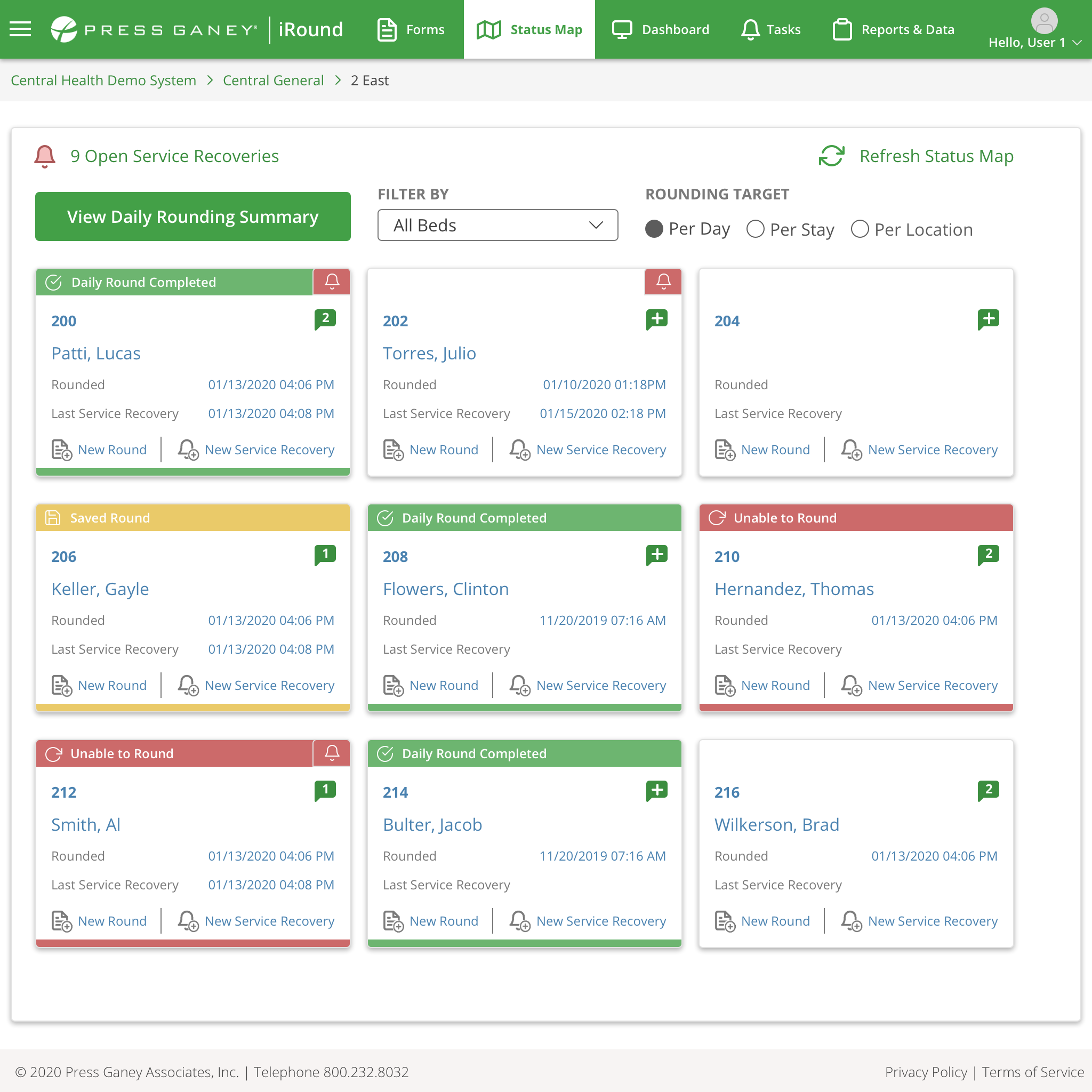Select the Per Location rounding target
This screenshot has height=1092, width=1092.
pos(860,229)
